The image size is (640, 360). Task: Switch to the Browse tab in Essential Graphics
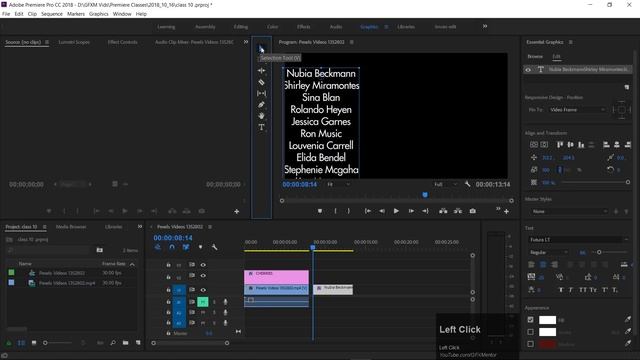tap(535, 56)
